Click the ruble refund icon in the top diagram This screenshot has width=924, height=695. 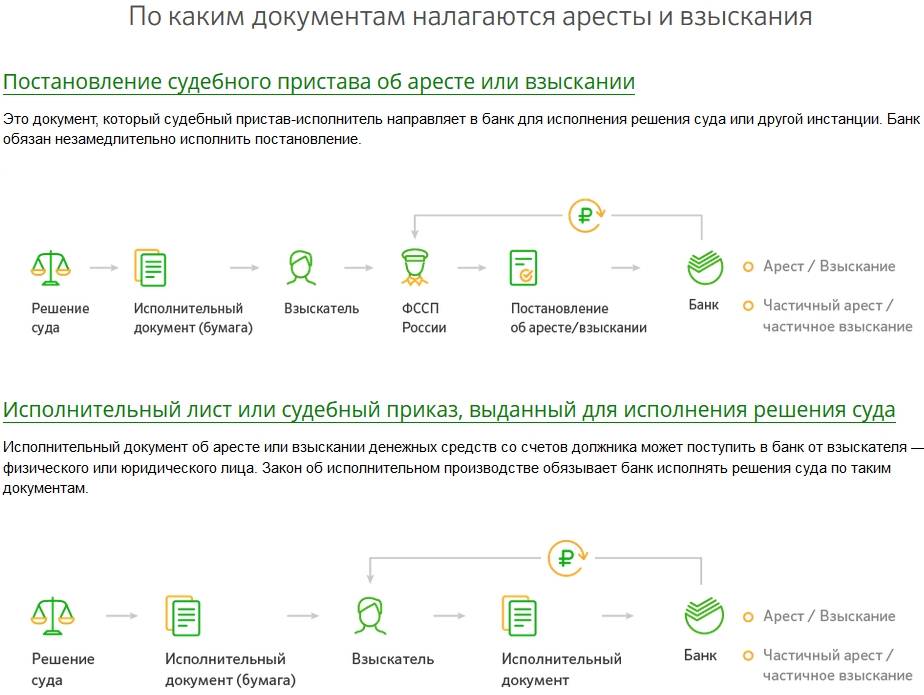584,215
